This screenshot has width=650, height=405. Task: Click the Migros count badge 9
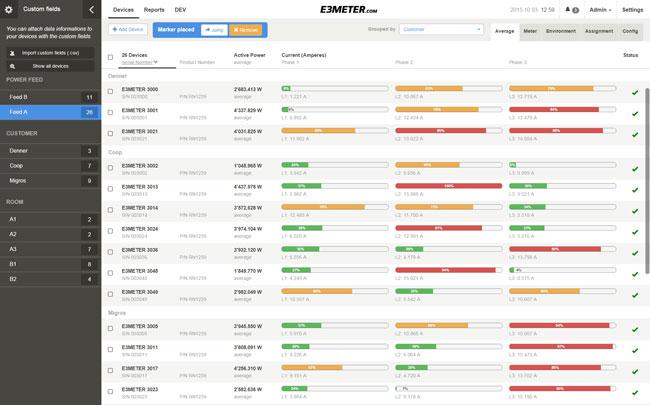click(x=90, y=181)
